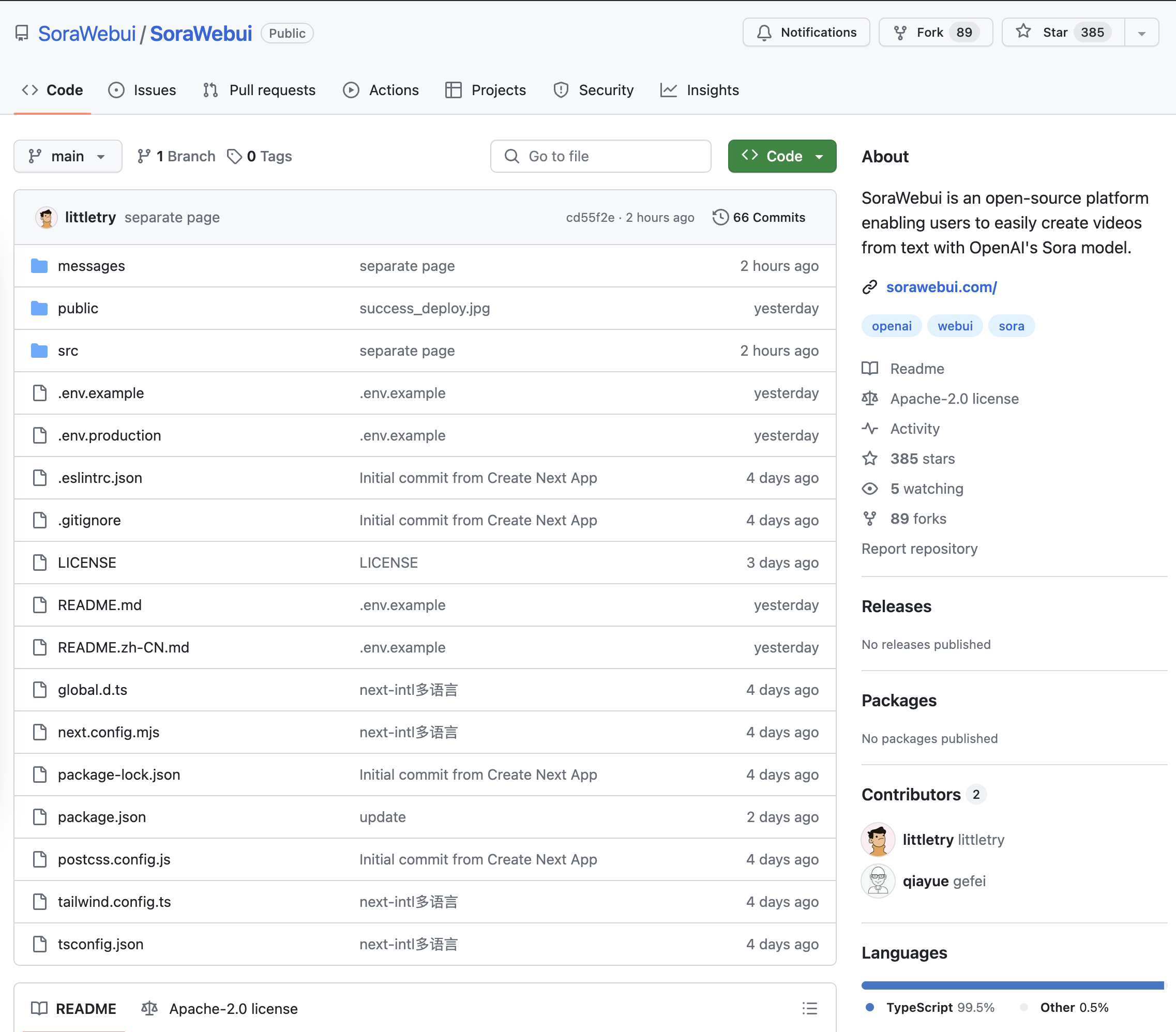
Task: Visit the sorawebui.com link
Action: click(941, 287)
